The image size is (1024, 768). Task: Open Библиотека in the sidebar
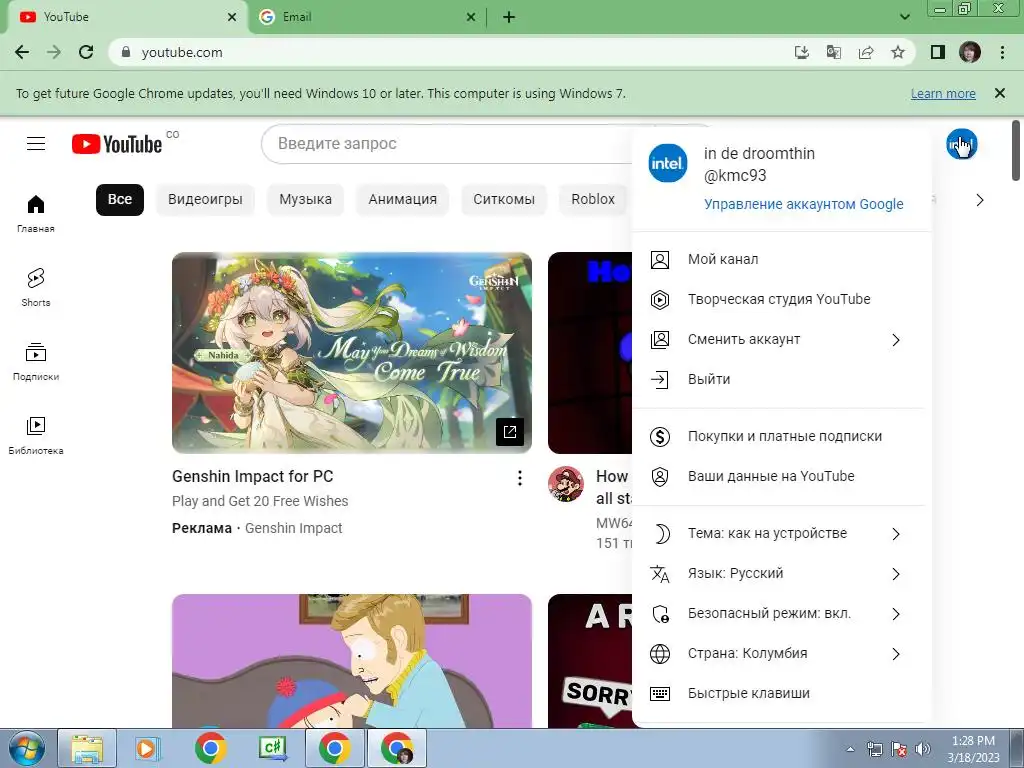click(36, 436)
